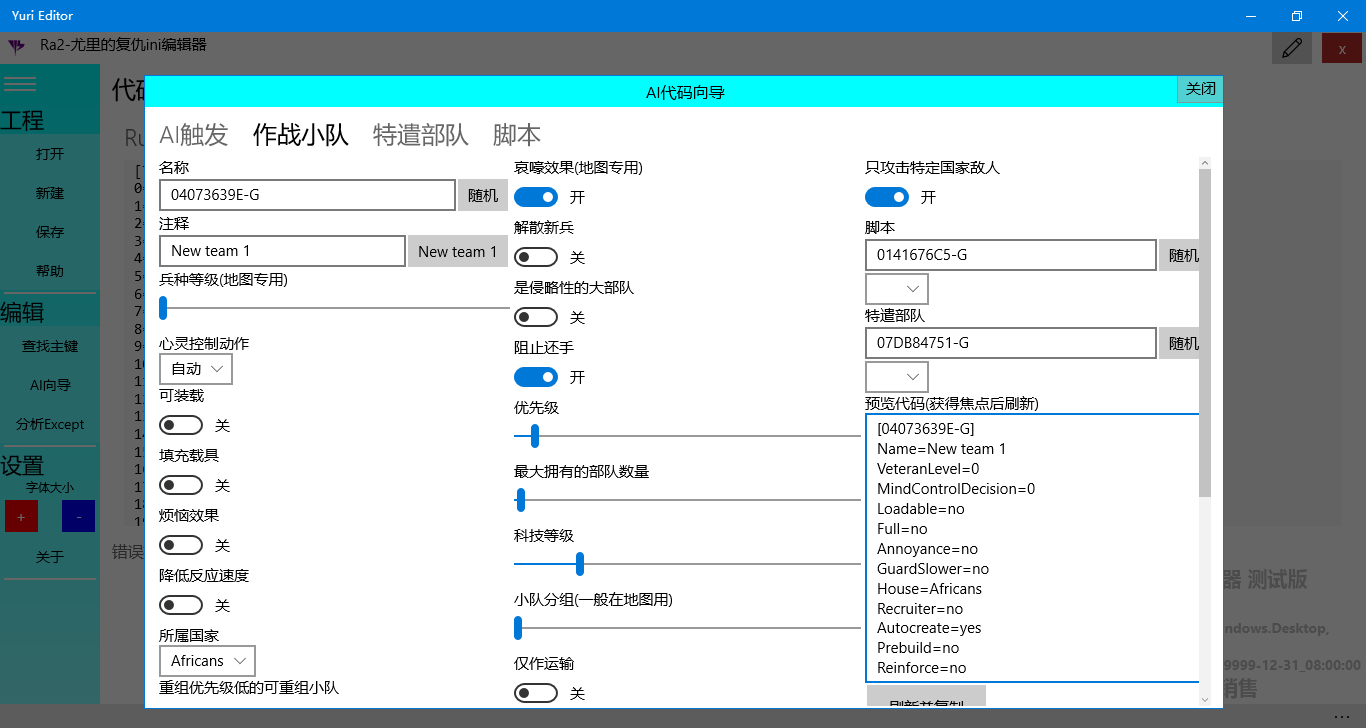Decrease font size with the blue minus button

pyautogui.click(x=79, y=516)
